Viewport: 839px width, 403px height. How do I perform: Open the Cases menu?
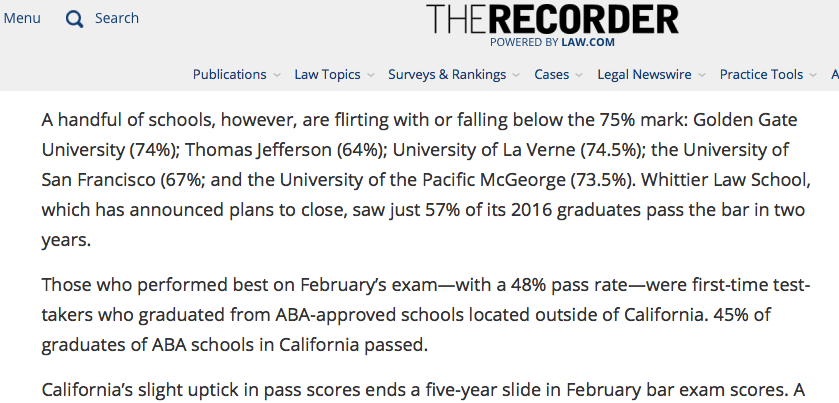tap(551, 74)
